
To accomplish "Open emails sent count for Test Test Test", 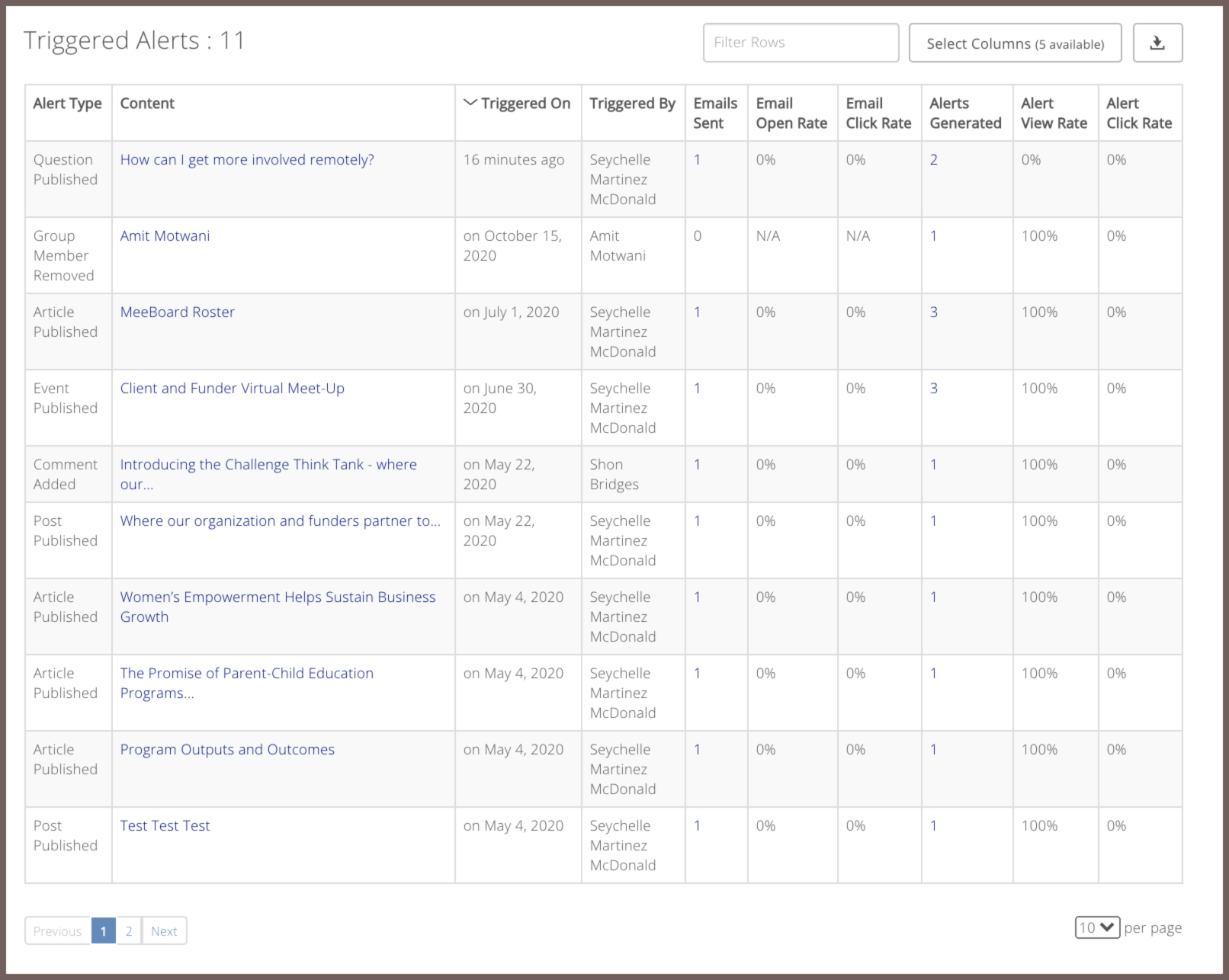I will pyautogui.click(x=697, y=825).
